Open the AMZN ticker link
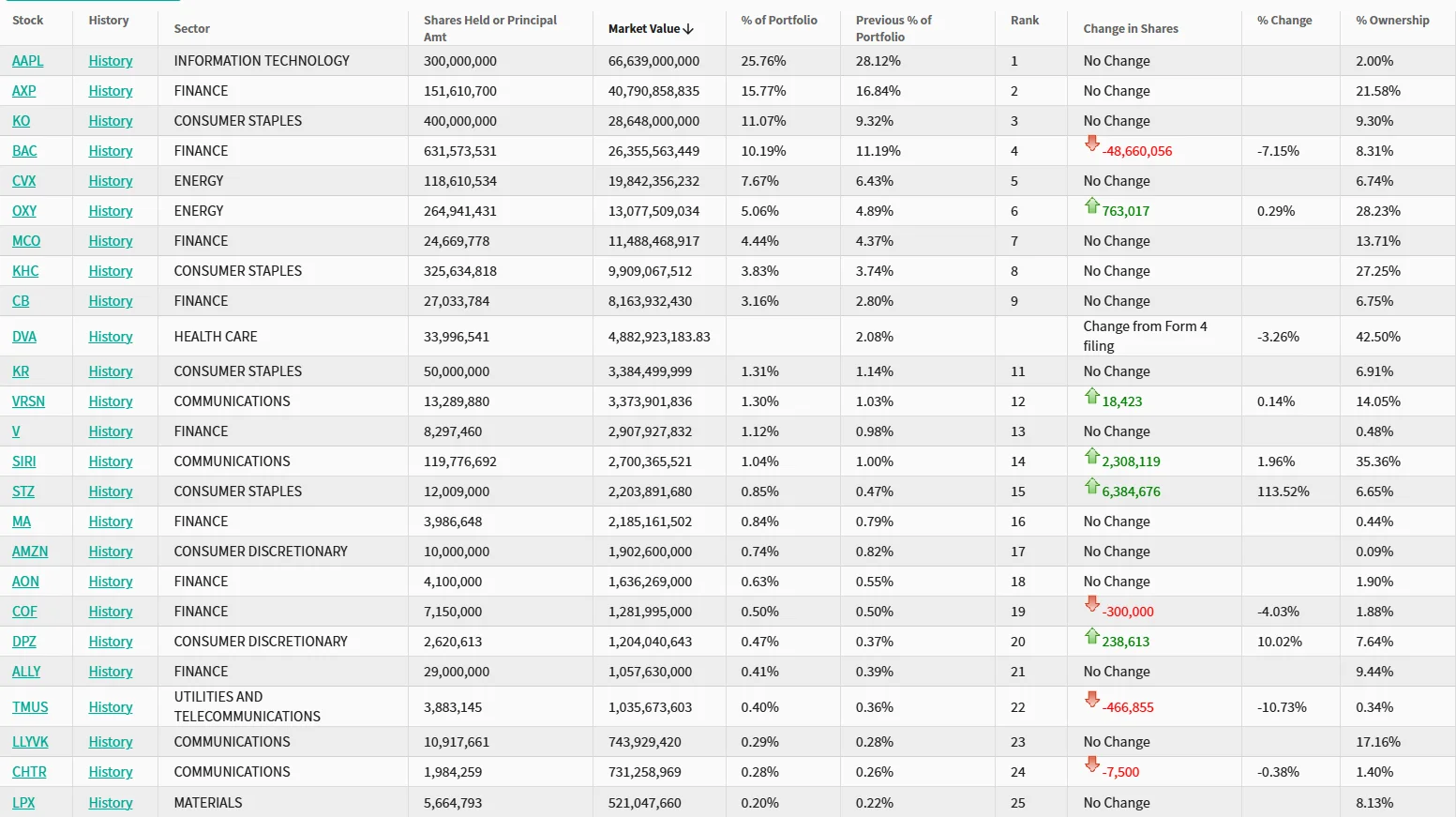 pyautogui.click(x=30, y=552)
